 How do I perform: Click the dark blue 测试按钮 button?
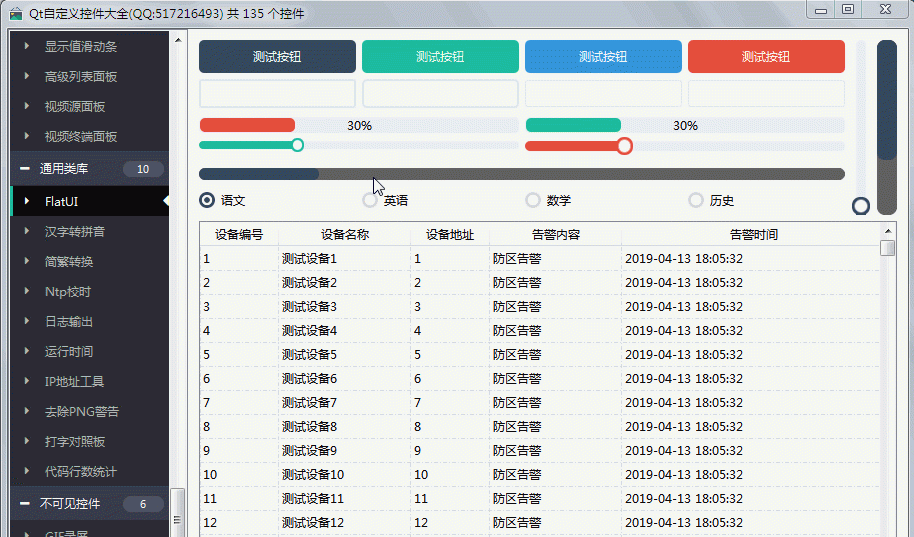click(277, 57)
